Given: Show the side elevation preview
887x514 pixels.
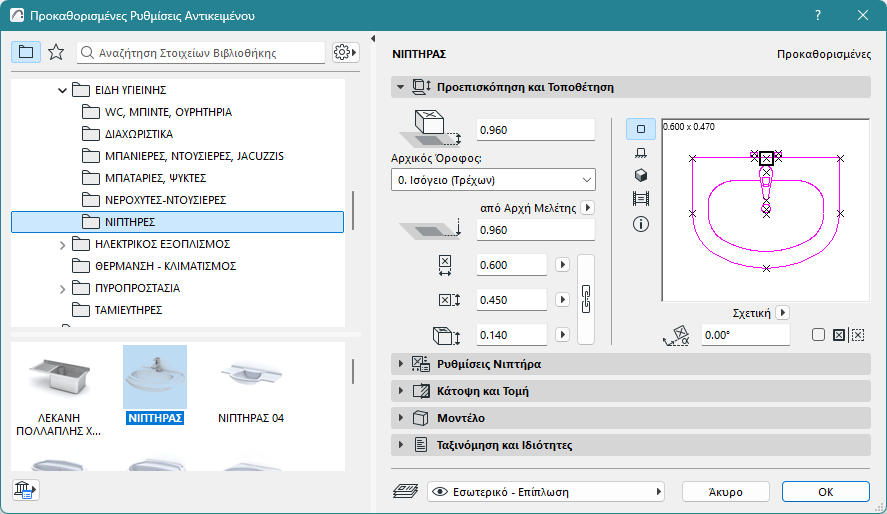Looking at the screenshot, I should click(641, 152).
